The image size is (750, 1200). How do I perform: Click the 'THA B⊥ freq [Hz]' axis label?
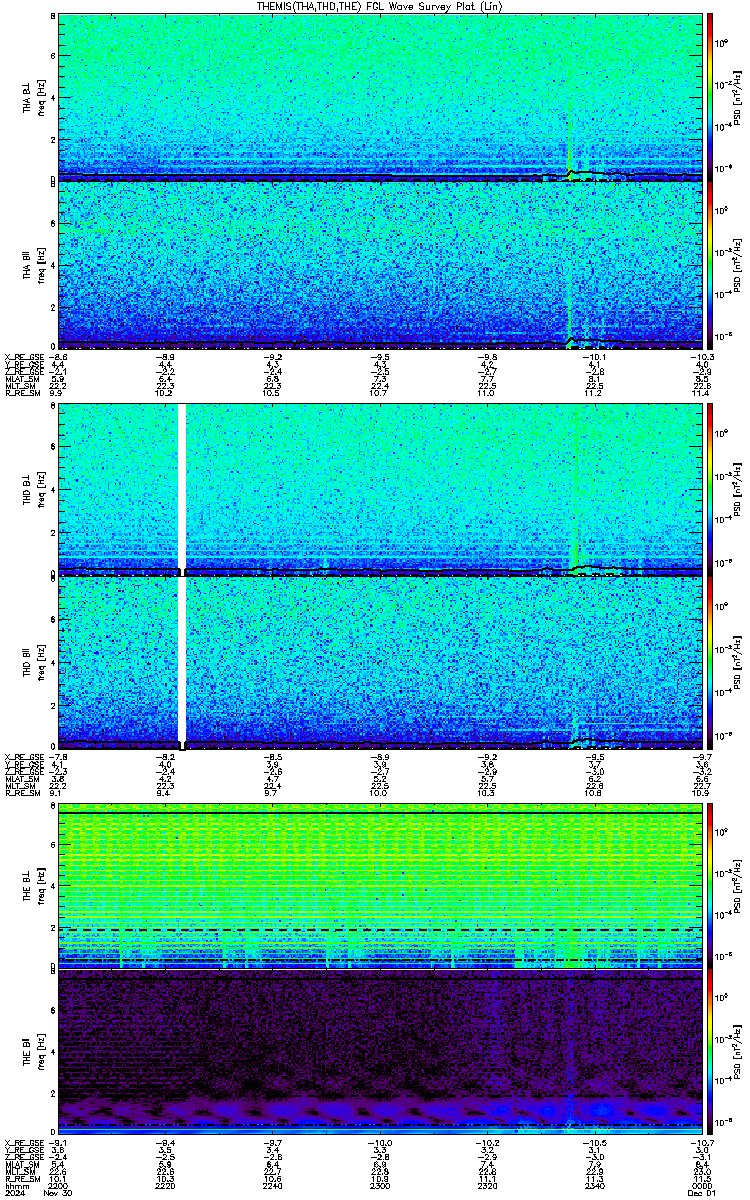coord(35,98)
